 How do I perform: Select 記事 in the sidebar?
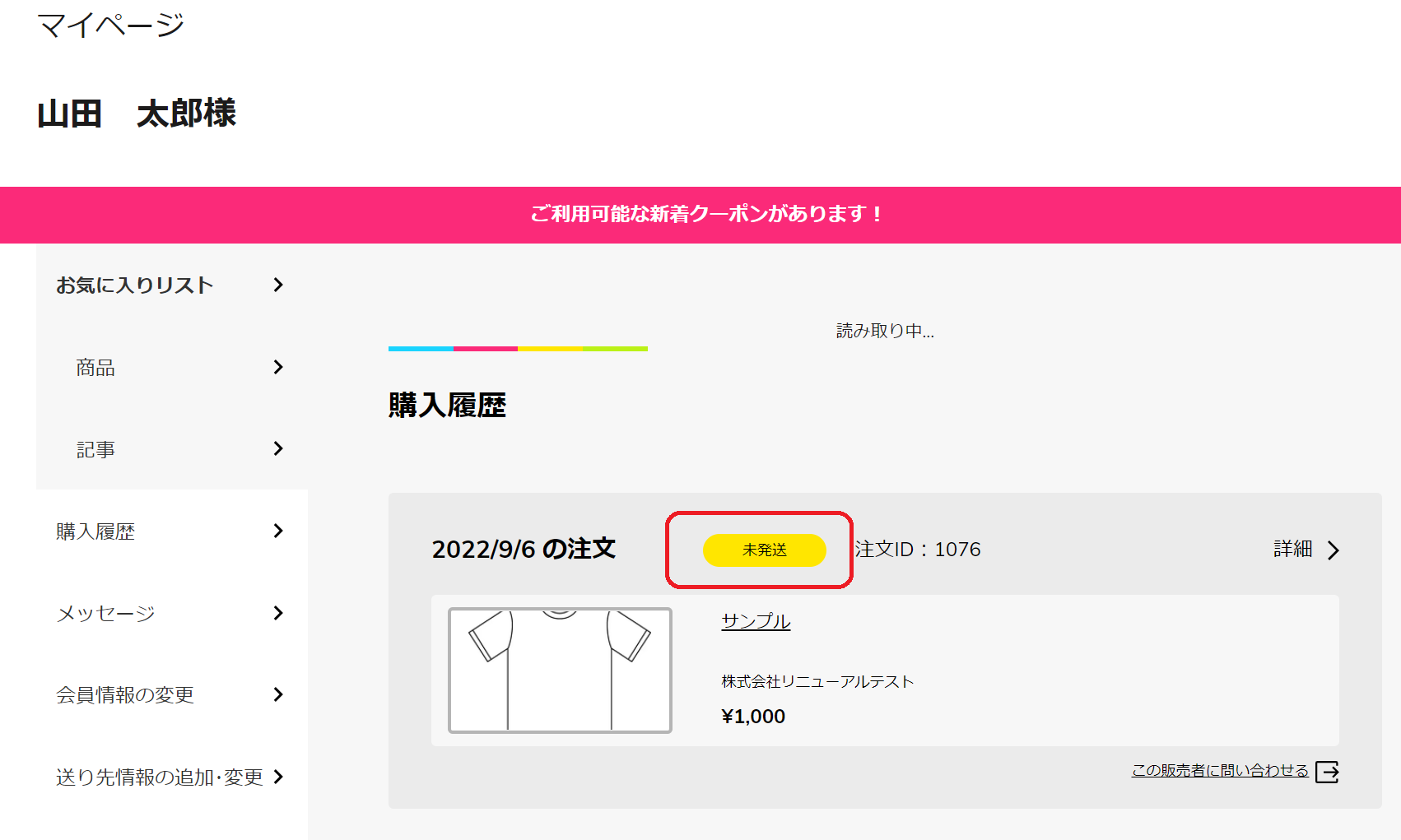95,449
